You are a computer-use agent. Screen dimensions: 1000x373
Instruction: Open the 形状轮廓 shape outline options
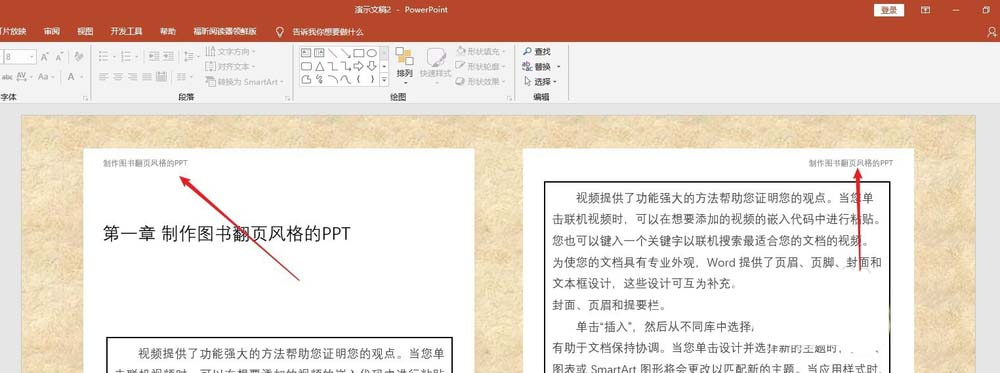point(482,66)
